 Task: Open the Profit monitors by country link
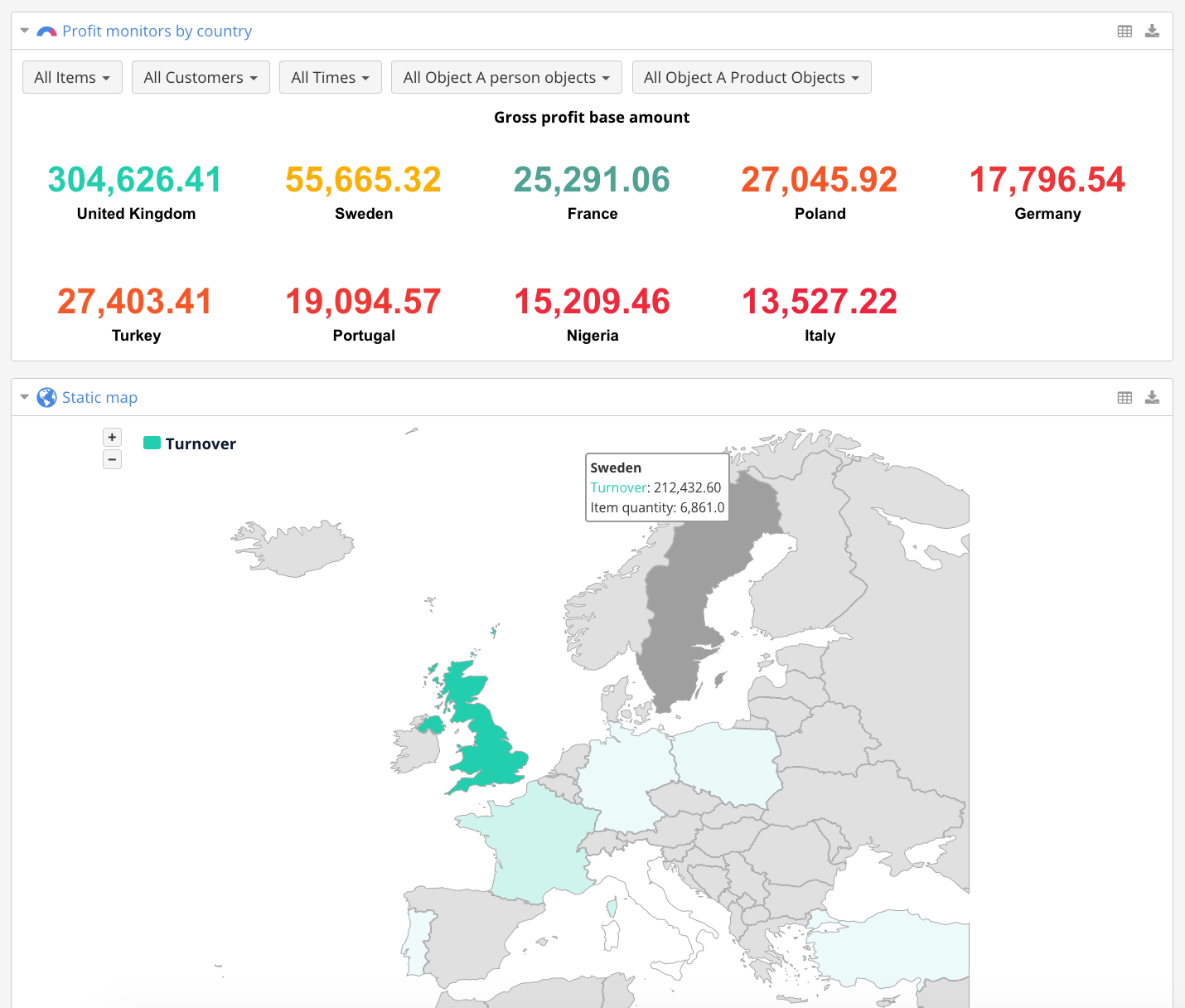tap(157, 31)
